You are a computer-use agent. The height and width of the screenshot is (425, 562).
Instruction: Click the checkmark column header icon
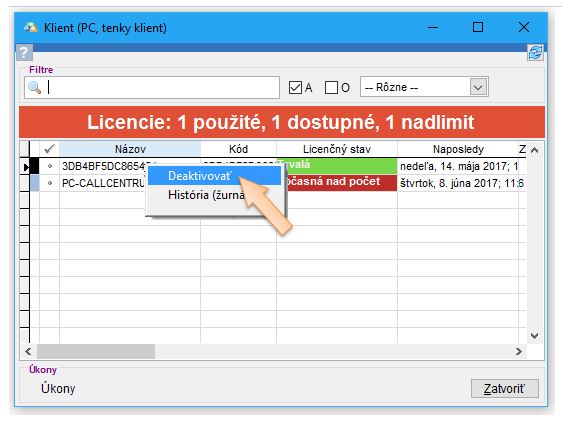pos(49,149)
